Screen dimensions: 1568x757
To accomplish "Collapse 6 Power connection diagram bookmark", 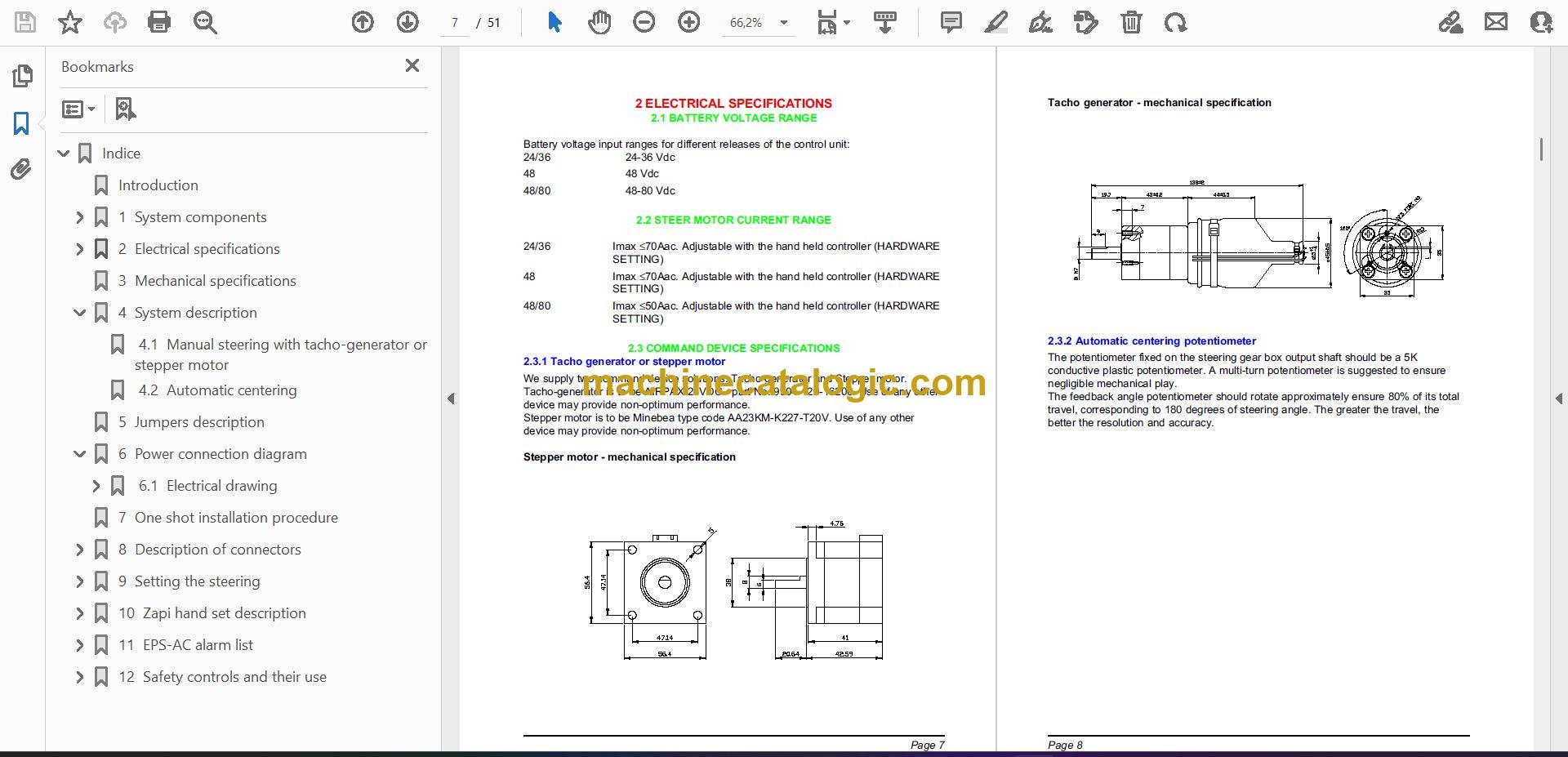I will 80,454.
